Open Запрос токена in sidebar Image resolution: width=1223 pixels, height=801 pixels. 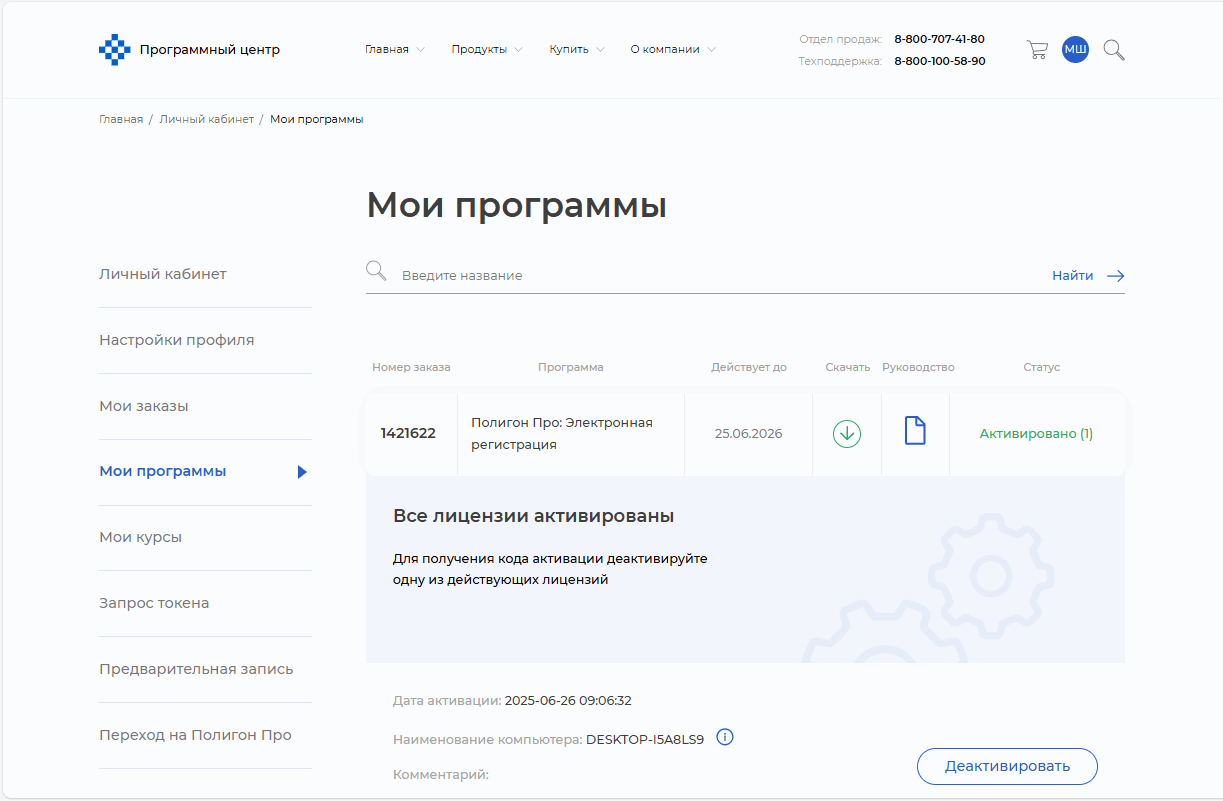tap(154, 603)
